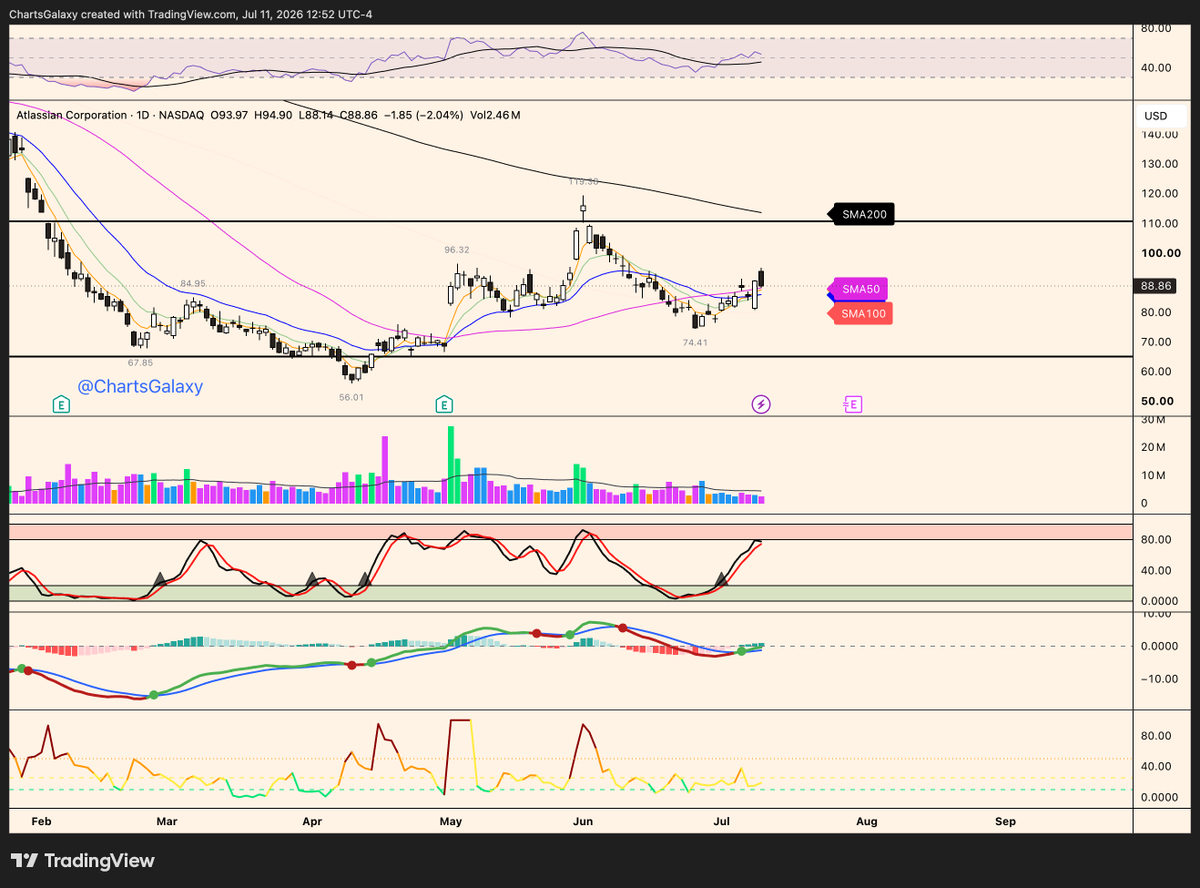This screenshot has height=888, width=1200.
Task: Click the purple upcoming earnings E icon
Action: coord(853,404)
